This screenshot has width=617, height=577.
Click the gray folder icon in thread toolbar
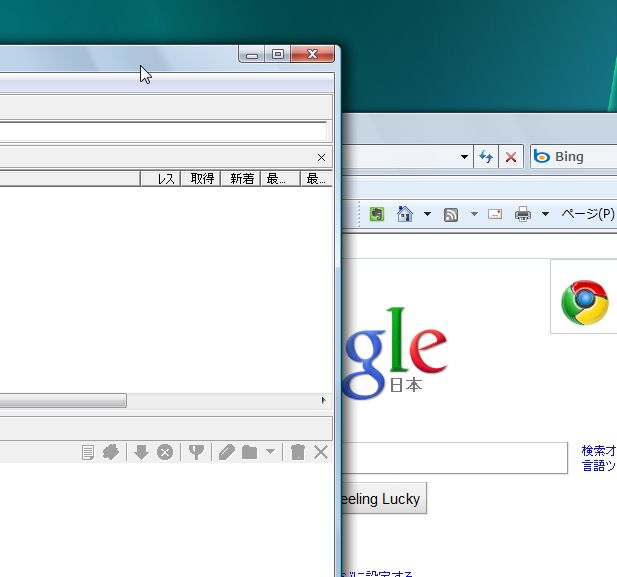pyautogui.click(x=249, y=452)
